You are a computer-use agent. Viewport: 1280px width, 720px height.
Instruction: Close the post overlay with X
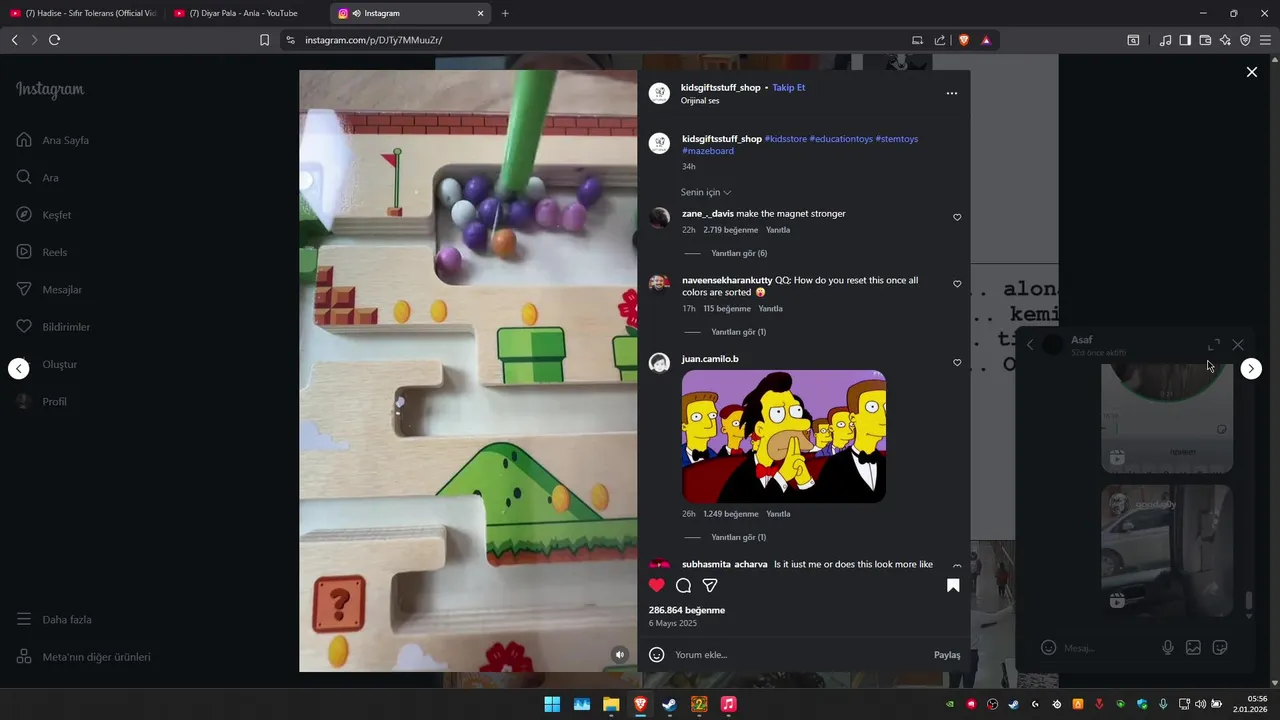[1251, 72]
